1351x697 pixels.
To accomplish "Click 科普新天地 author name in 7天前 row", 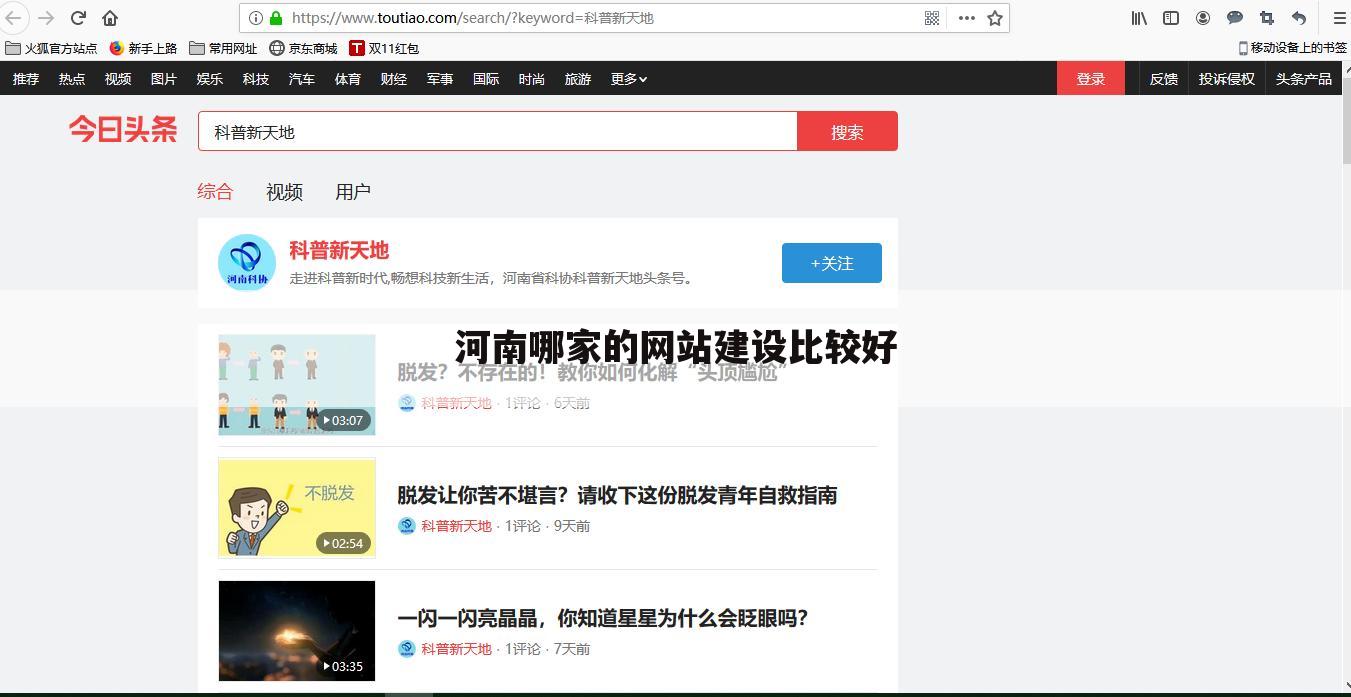I will (x=456, y=649).
